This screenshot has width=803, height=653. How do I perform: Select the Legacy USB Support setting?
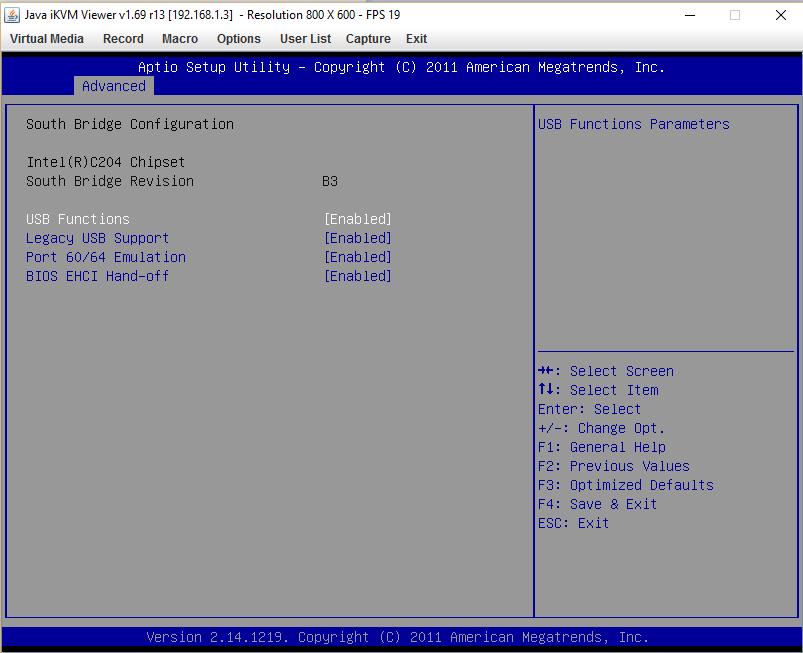[x=98, y=238]
